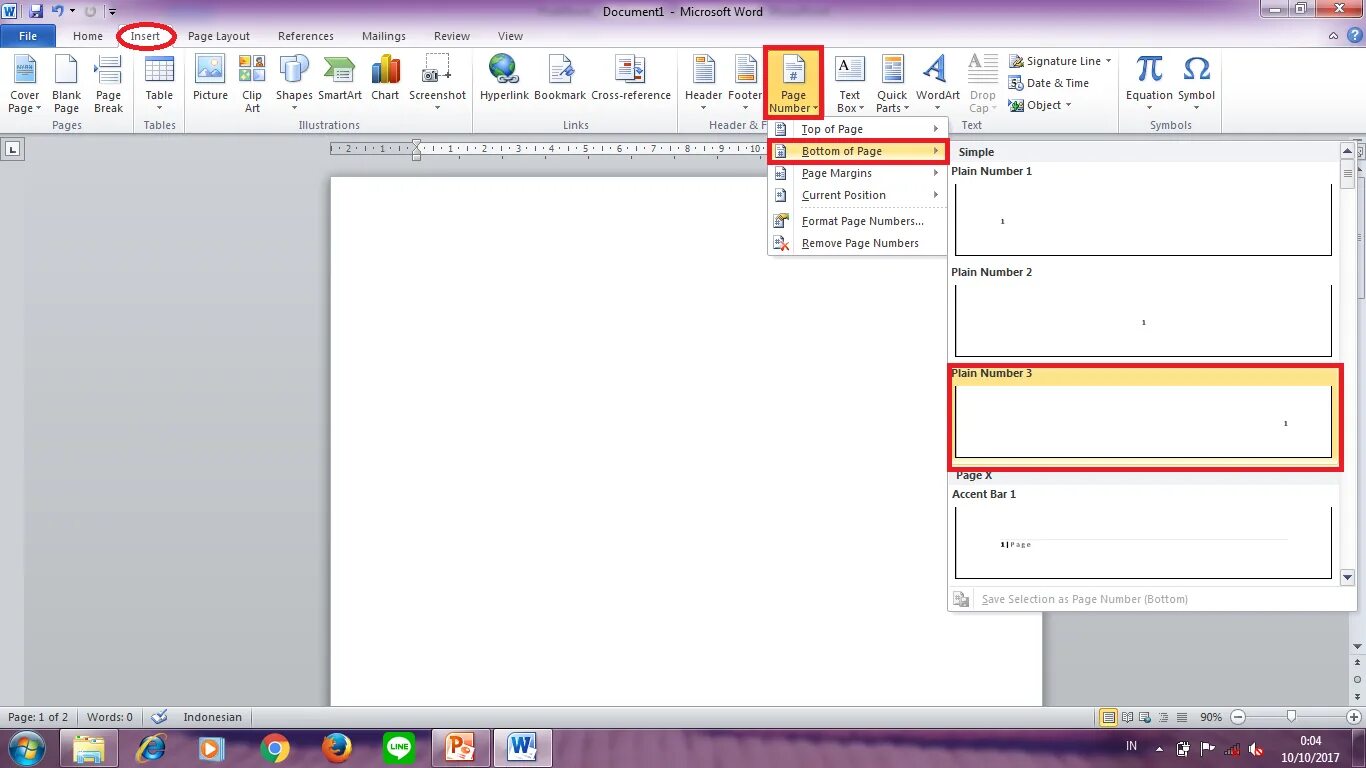Viewport: 1366px width, 768px height.
Task: Expand Signature Line dropdown arrow
Action: [x=1108, y=61]
